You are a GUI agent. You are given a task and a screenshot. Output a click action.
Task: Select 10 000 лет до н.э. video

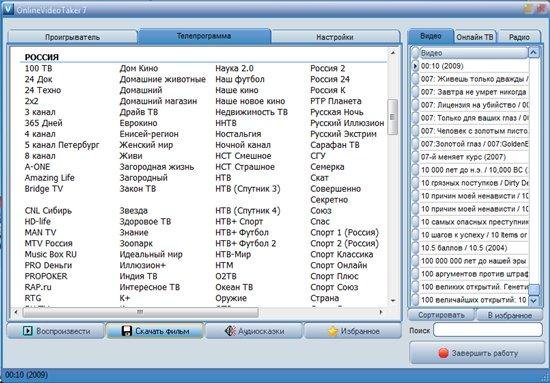click(474, 170)
